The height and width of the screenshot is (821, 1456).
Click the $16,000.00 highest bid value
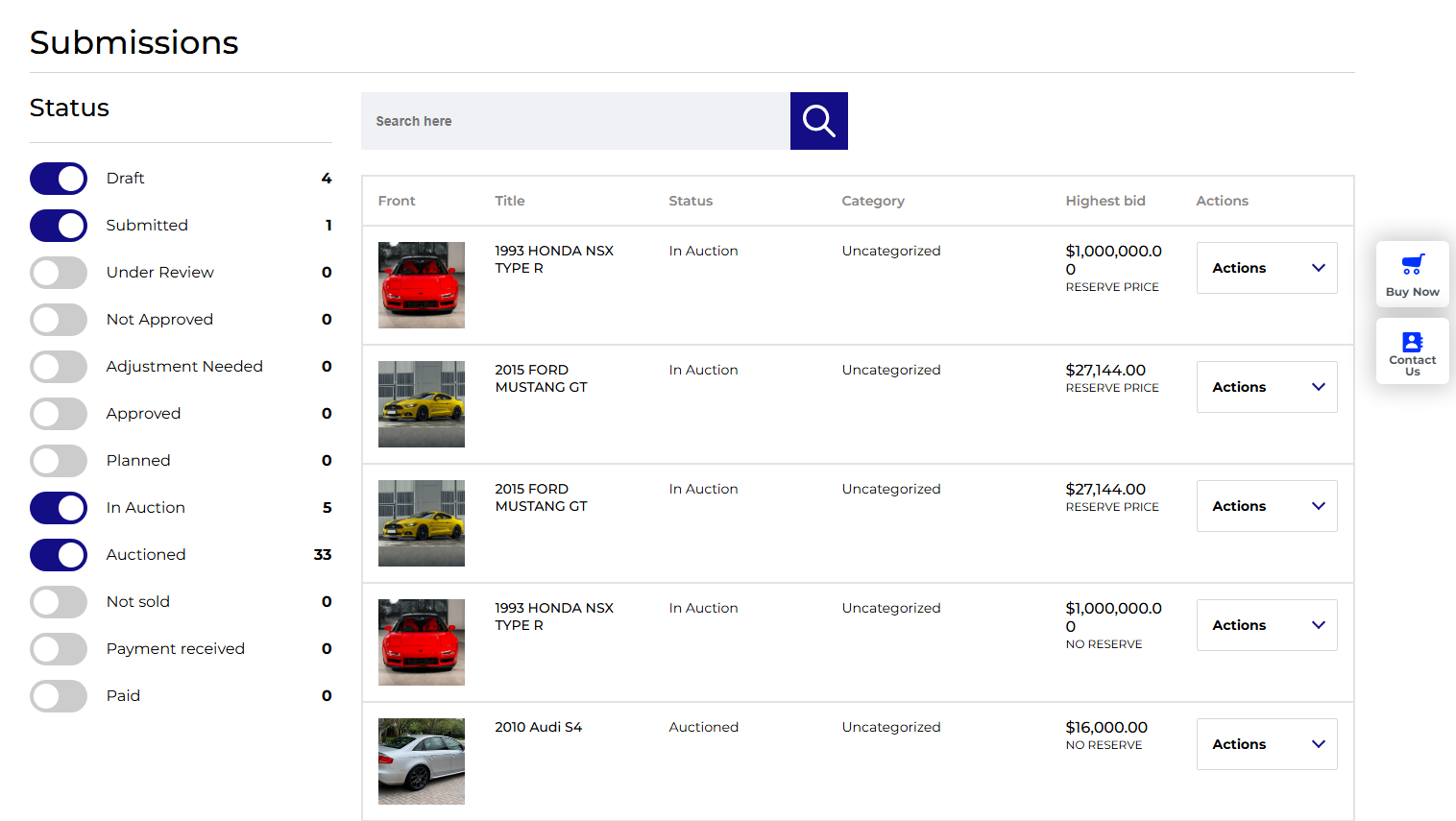pos(1106,728)
